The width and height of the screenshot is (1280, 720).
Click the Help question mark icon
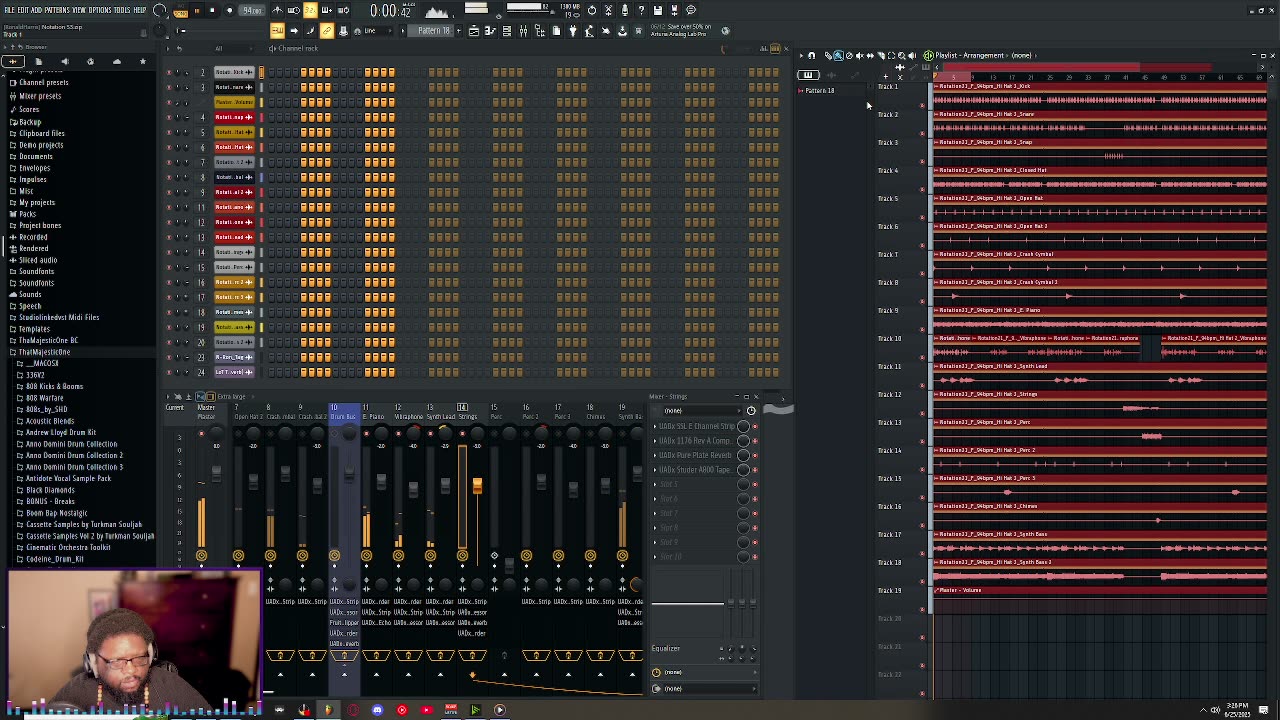641,10
